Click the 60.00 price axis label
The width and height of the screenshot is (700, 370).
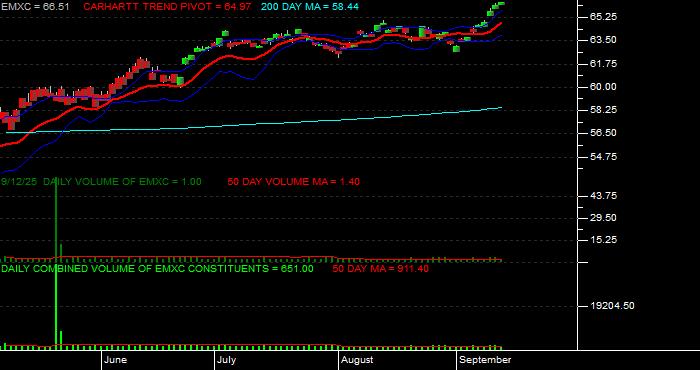(604, 87)
